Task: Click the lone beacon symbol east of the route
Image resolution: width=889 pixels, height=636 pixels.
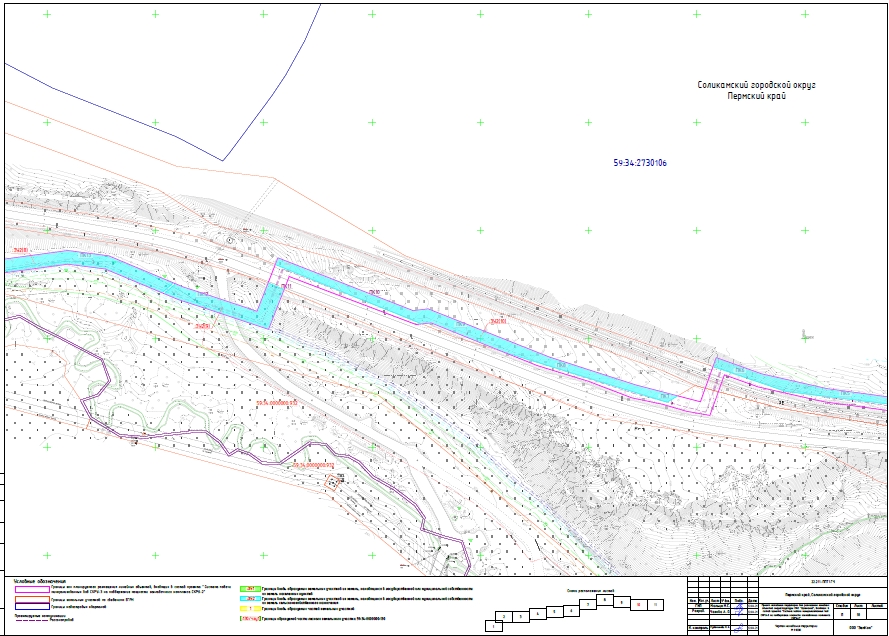Action: click(x=805, y=335)
